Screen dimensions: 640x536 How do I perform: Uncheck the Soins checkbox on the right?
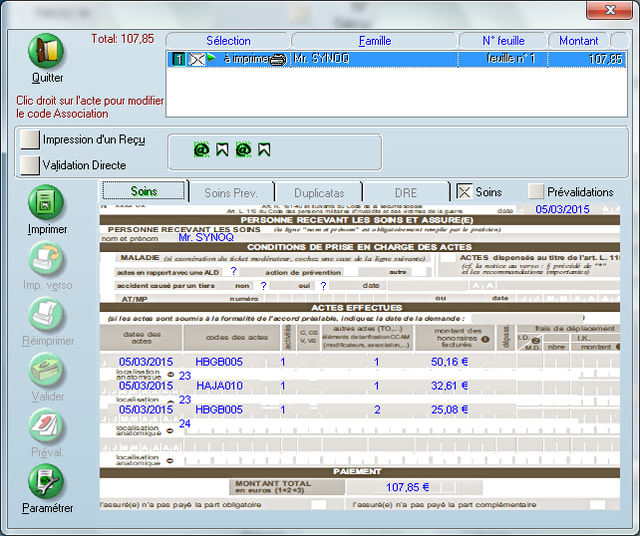(464, 191)
